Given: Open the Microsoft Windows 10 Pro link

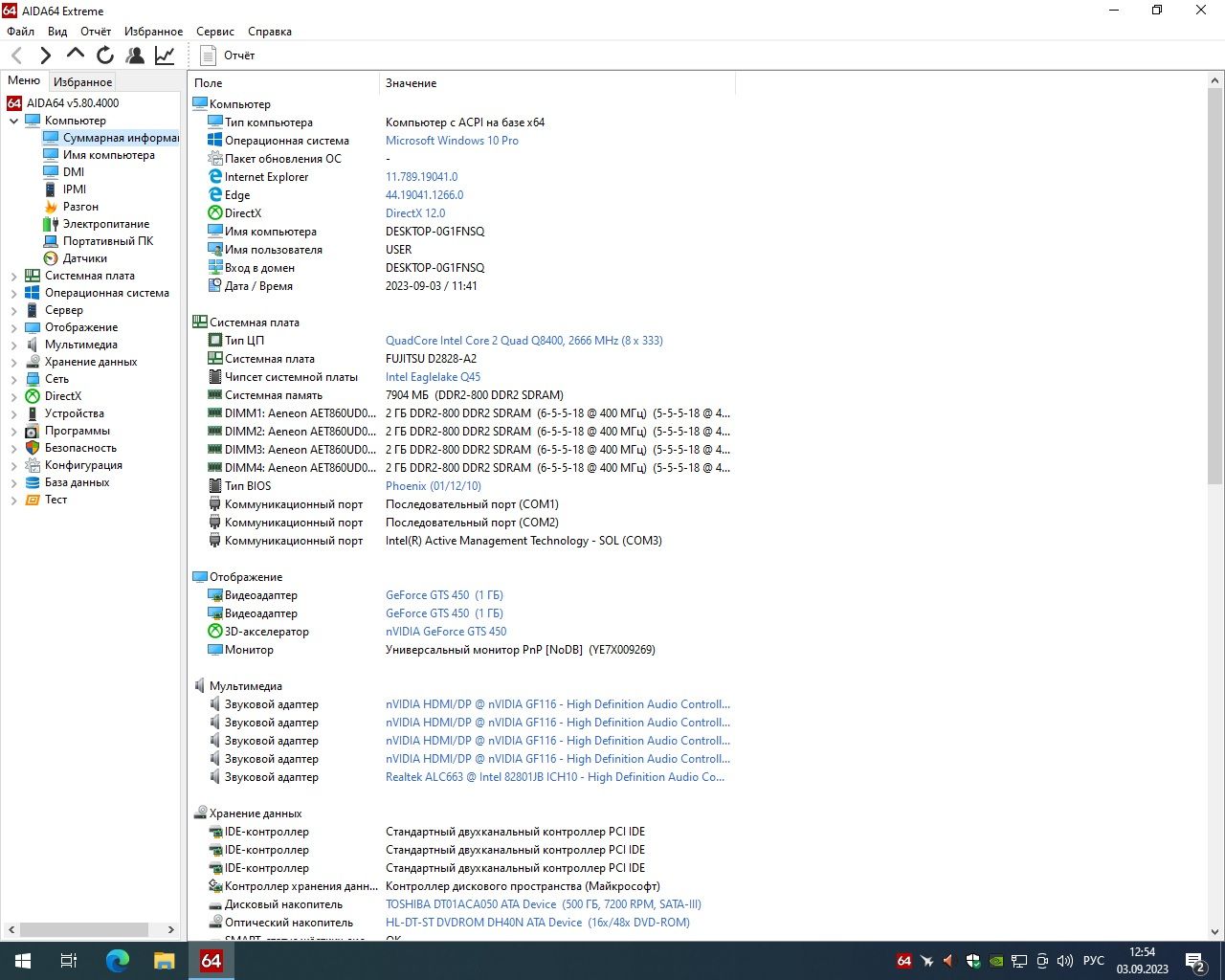Looking at the screenshot, I should point(452,141).
